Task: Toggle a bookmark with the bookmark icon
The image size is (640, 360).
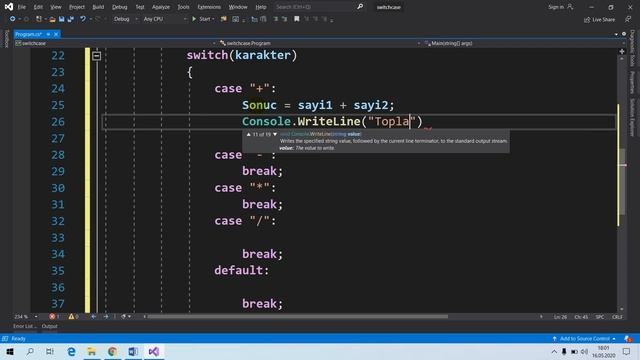Action: [x=297, y=19]
